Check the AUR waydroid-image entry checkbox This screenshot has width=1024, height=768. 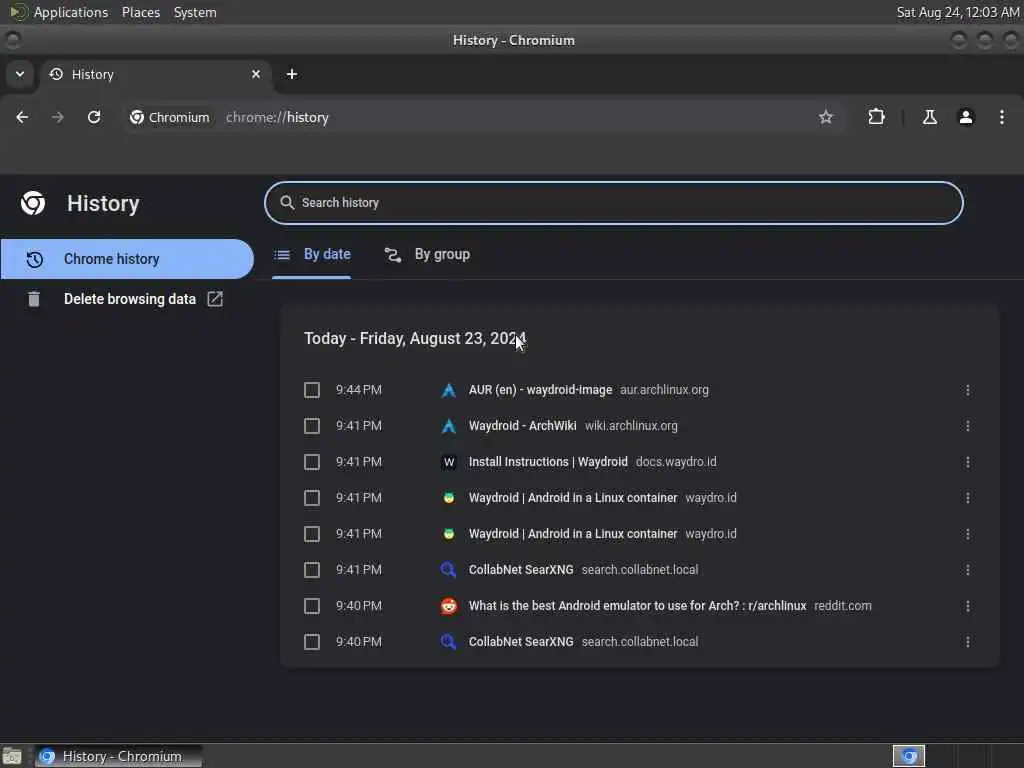pos(312,390)
